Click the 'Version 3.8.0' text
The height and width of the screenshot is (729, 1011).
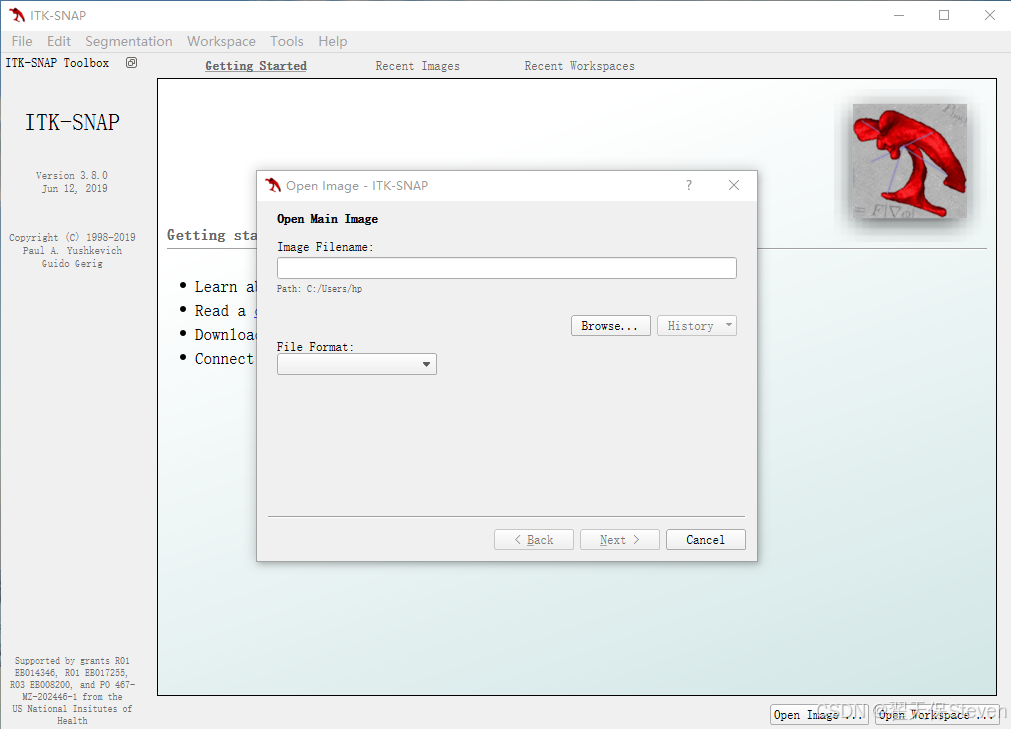tap(72, 175)
